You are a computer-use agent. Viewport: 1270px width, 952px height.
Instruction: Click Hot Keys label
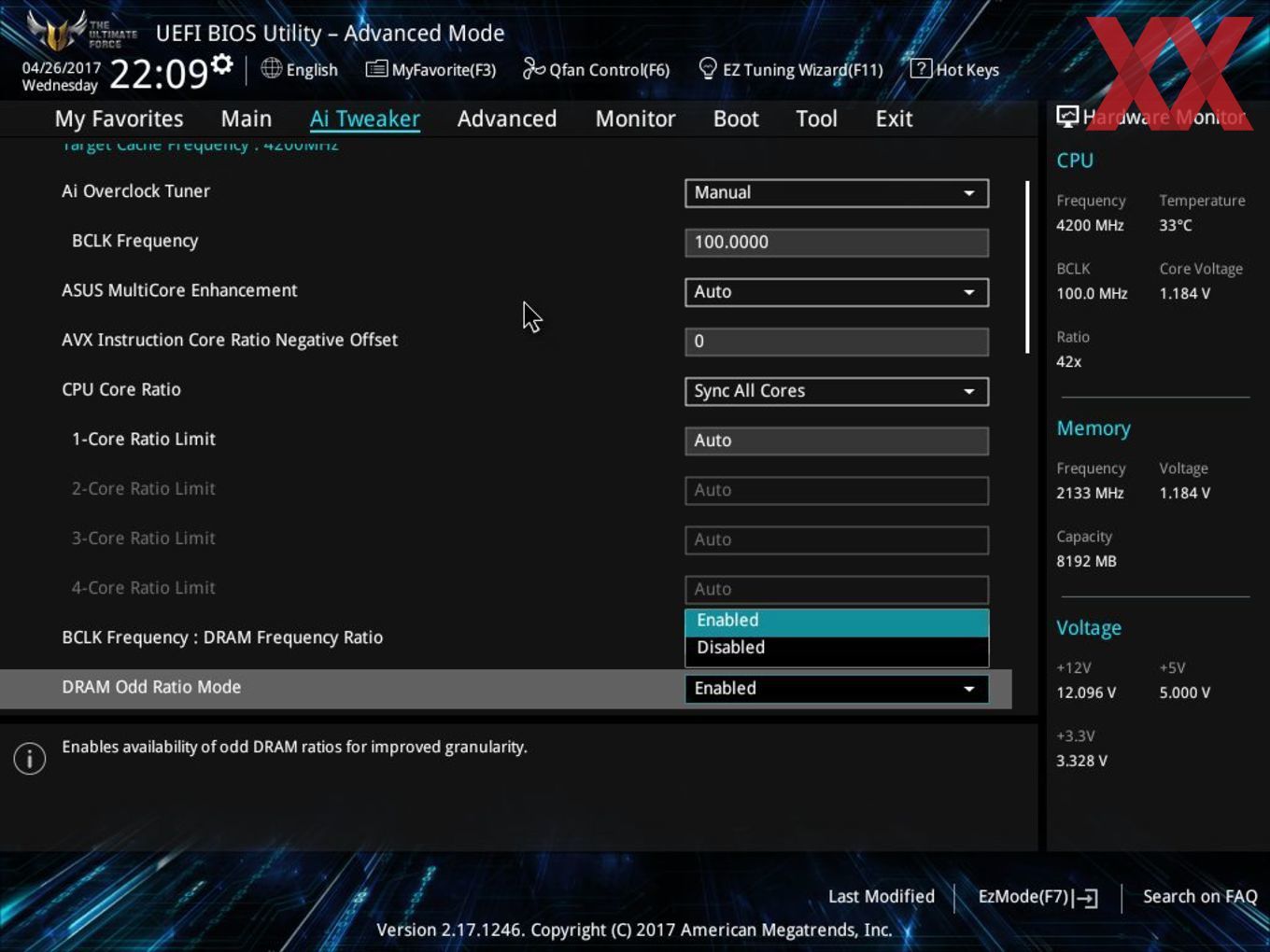(967, 70)
